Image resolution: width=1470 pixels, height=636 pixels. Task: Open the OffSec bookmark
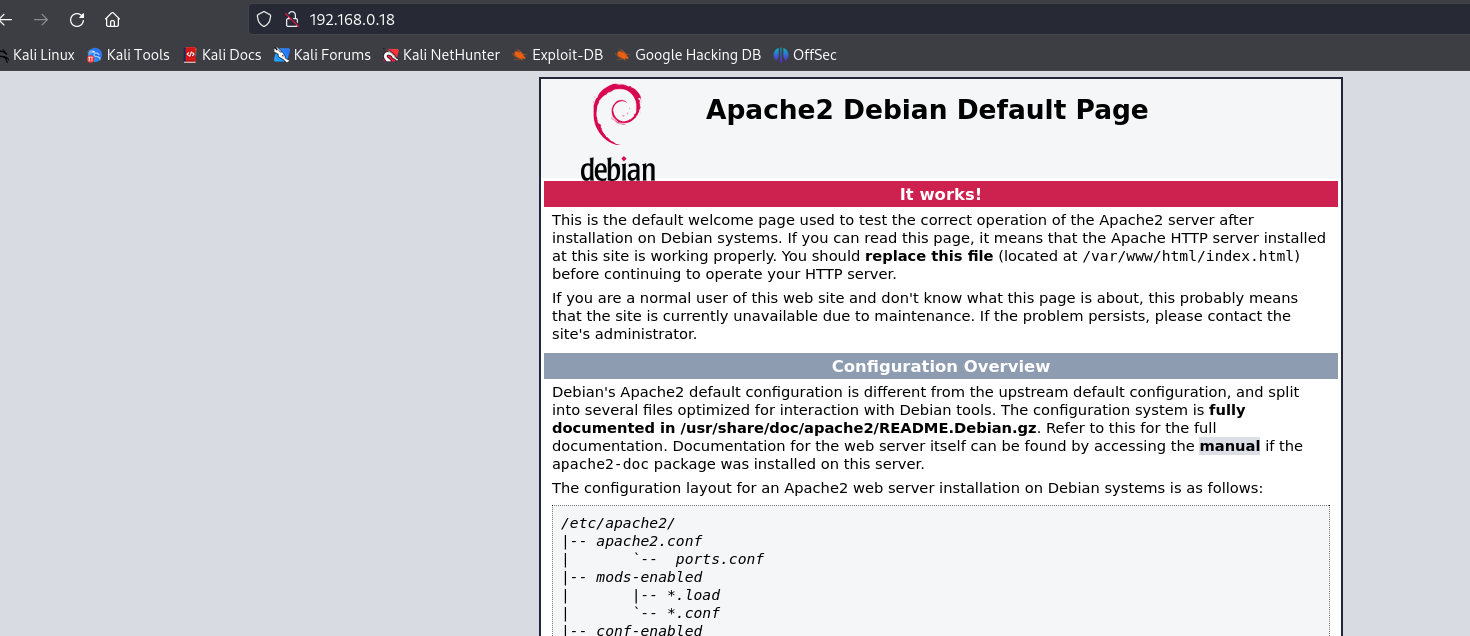[x=805, y=55]
